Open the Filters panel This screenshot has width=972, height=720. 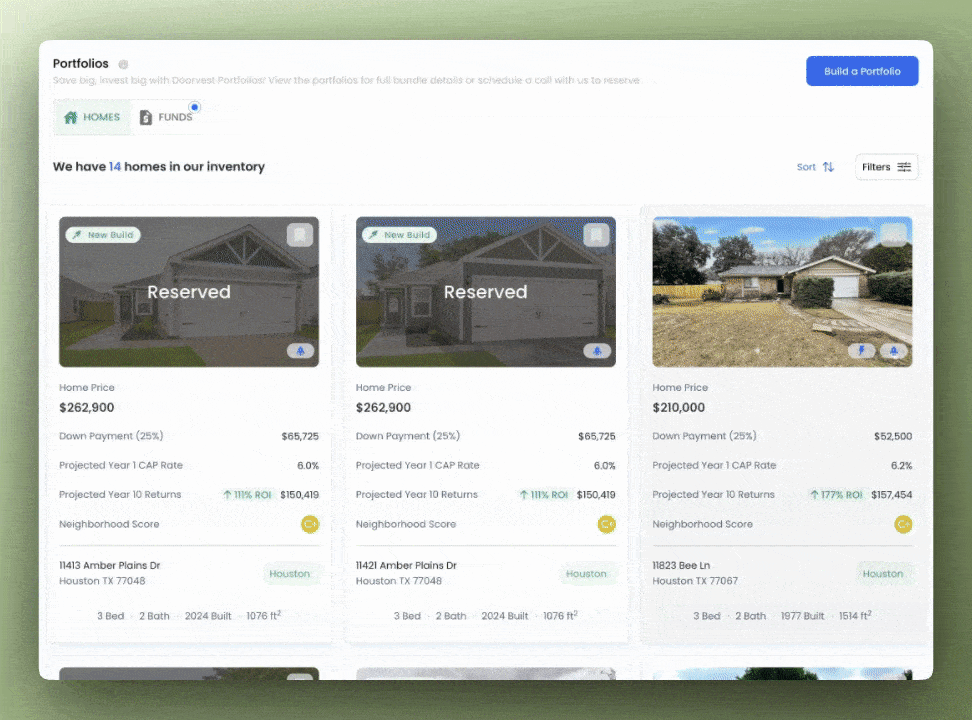886,167
